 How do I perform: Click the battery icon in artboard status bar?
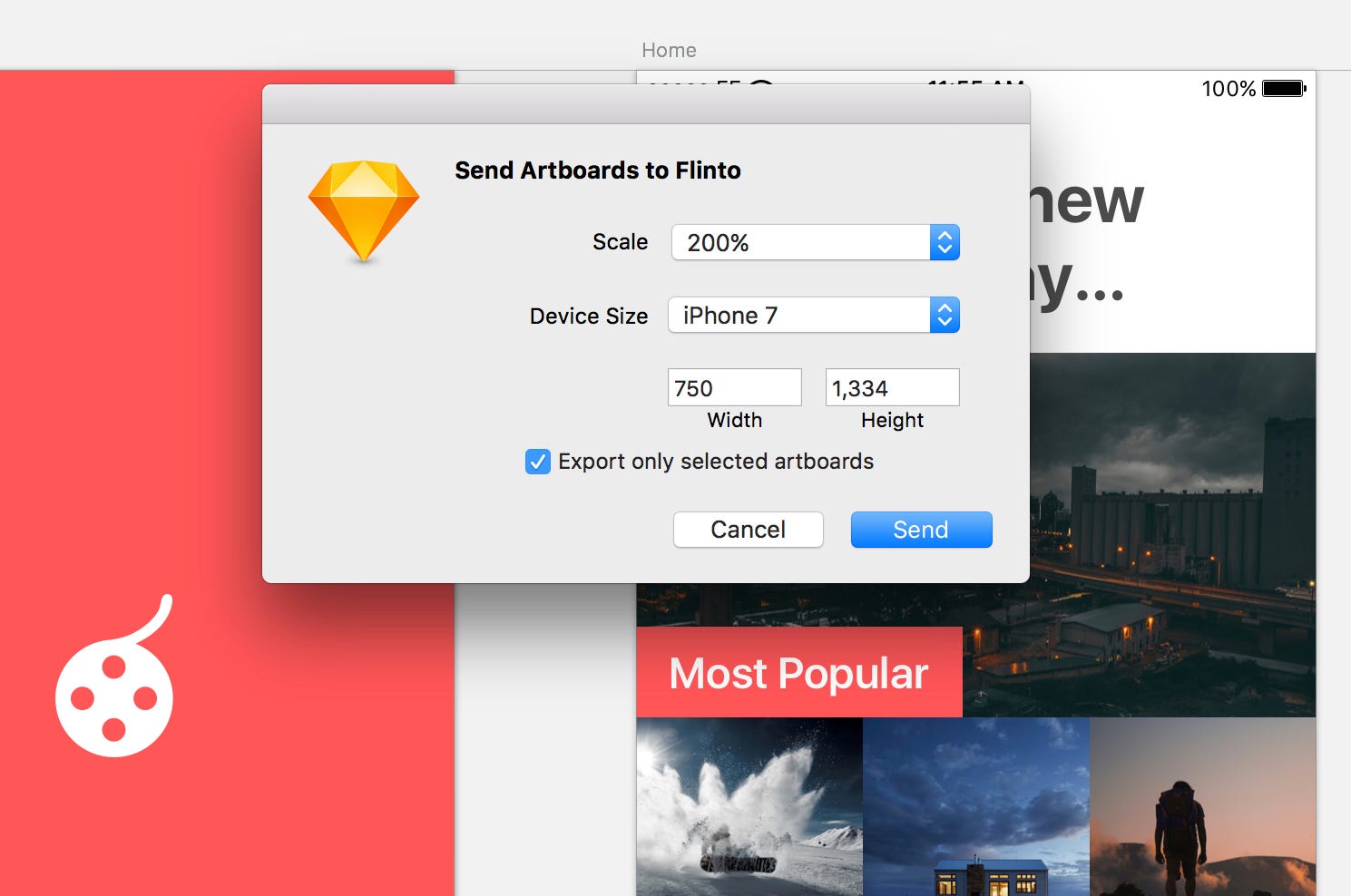tap(1284, 89)
